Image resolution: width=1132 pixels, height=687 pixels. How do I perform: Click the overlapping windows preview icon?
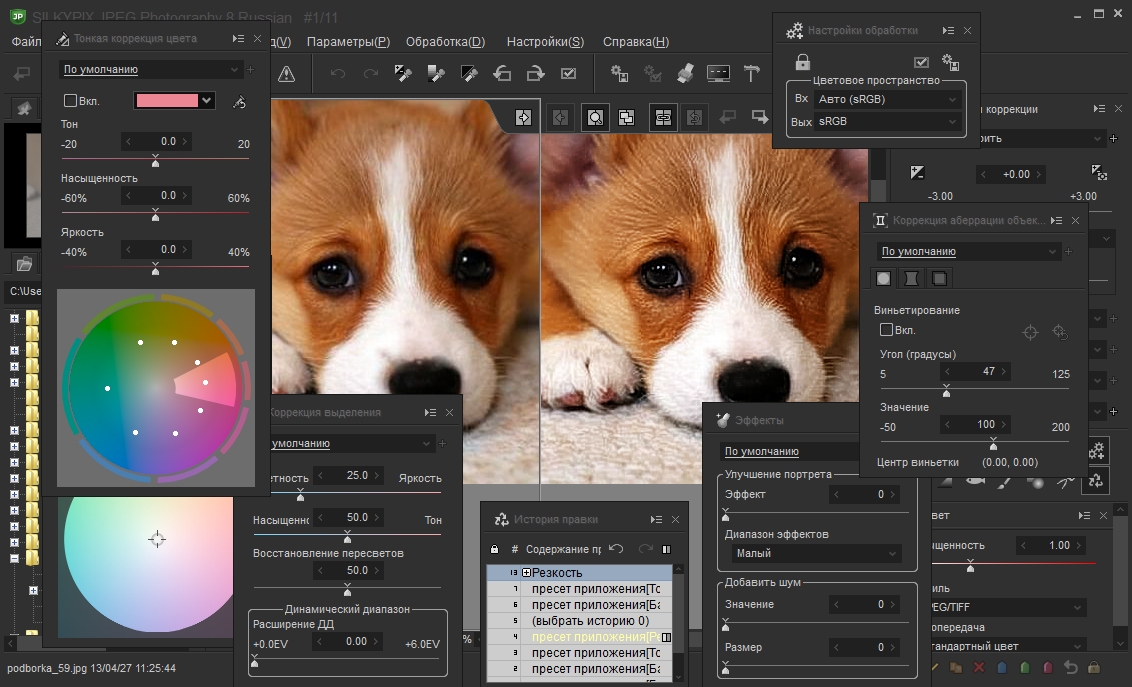[627, 117]
